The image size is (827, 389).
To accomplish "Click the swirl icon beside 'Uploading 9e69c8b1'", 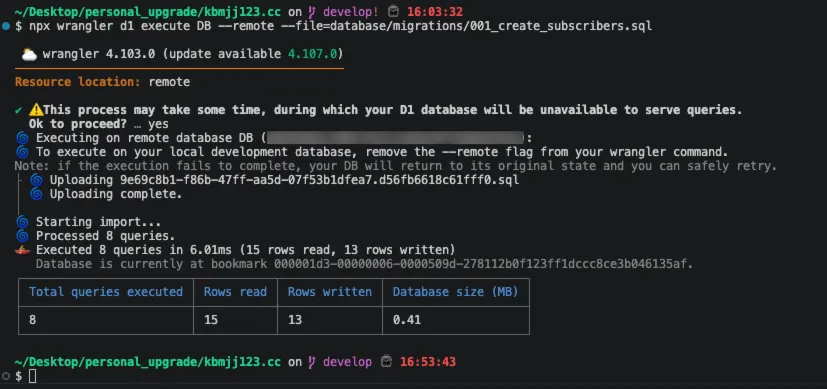I will click(x=36, y=180).
